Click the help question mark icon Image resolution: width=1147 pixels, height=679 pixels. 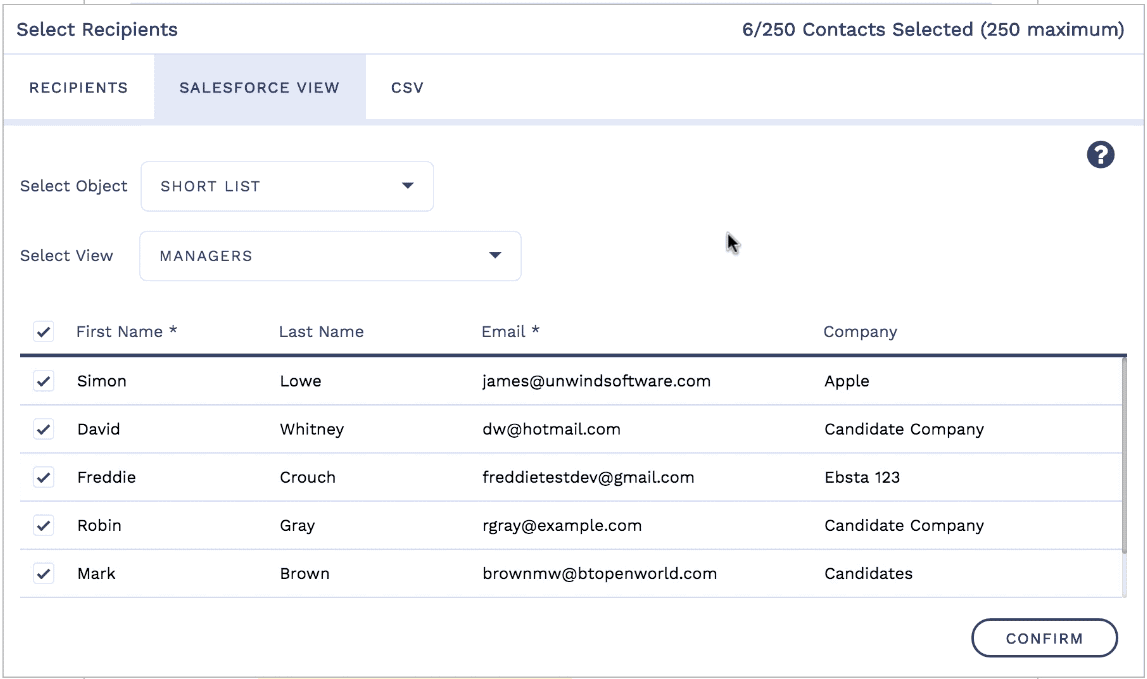[x=1100, y=155]
